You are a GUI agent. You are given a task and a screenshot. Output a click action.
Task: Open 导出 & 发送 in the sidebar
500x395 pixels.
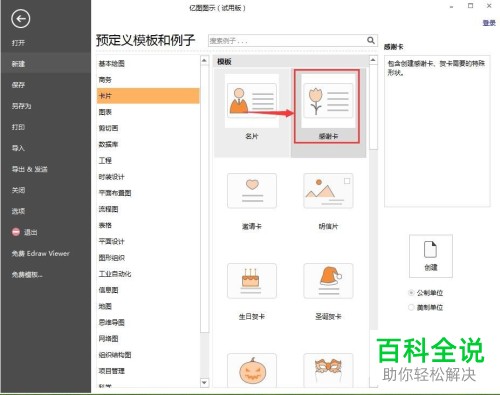pyautogui.click(x=30, y=169)
